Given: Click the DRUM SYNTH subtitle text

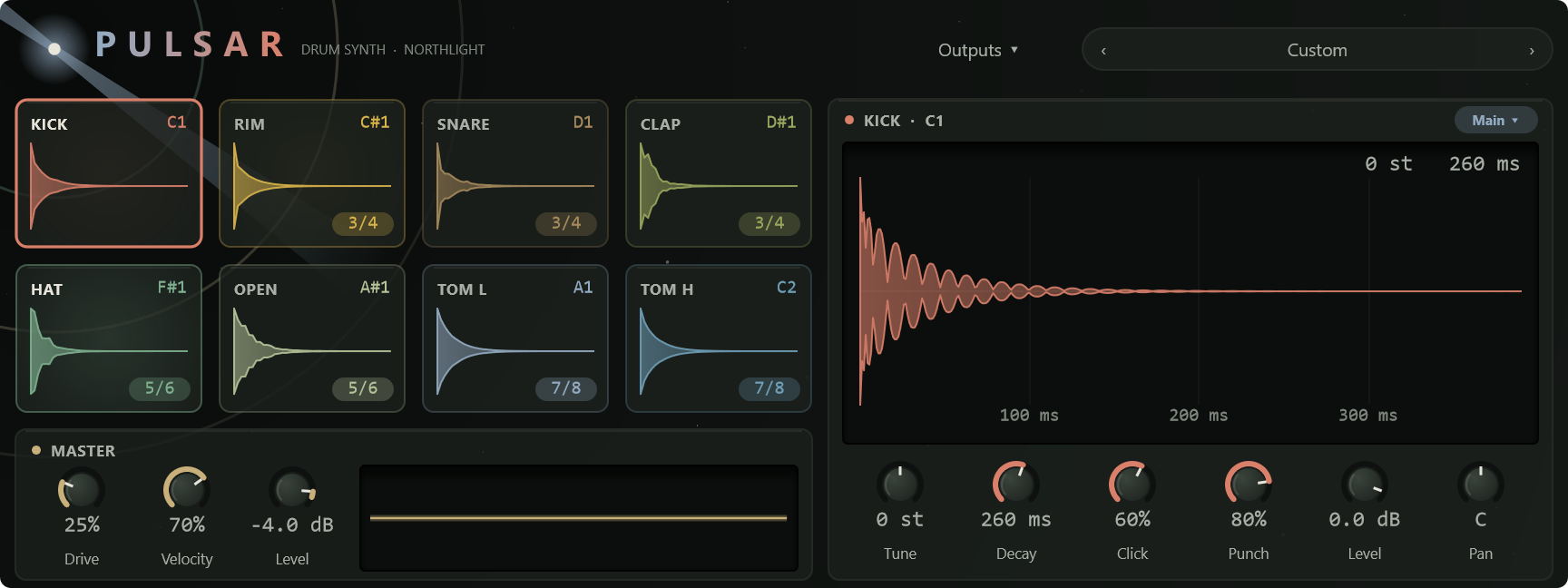Looking at the screenshot, I should 343,50.
